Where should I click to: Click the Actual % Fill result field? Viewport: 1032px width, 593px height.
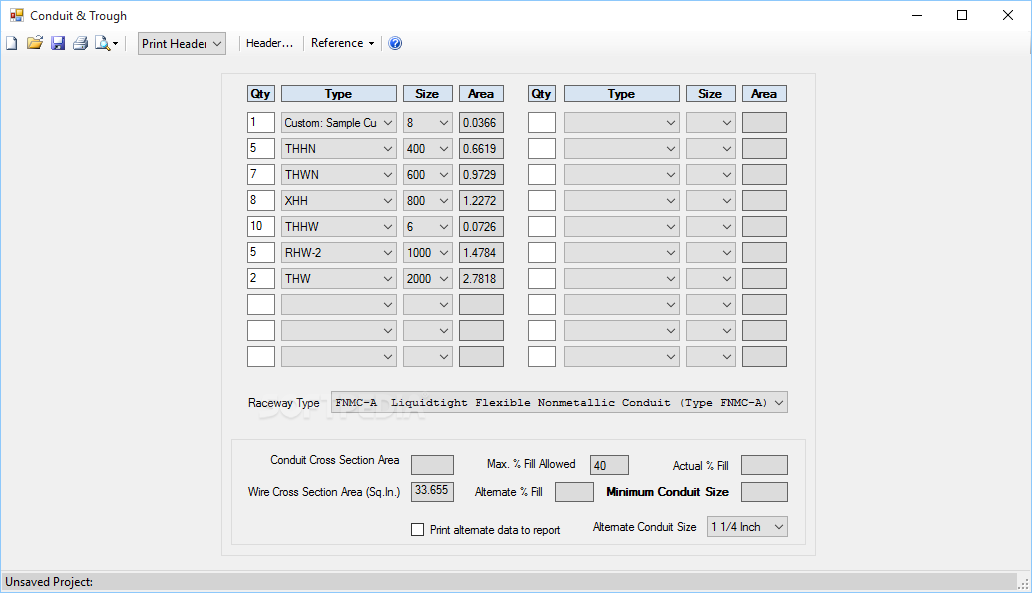764,465
